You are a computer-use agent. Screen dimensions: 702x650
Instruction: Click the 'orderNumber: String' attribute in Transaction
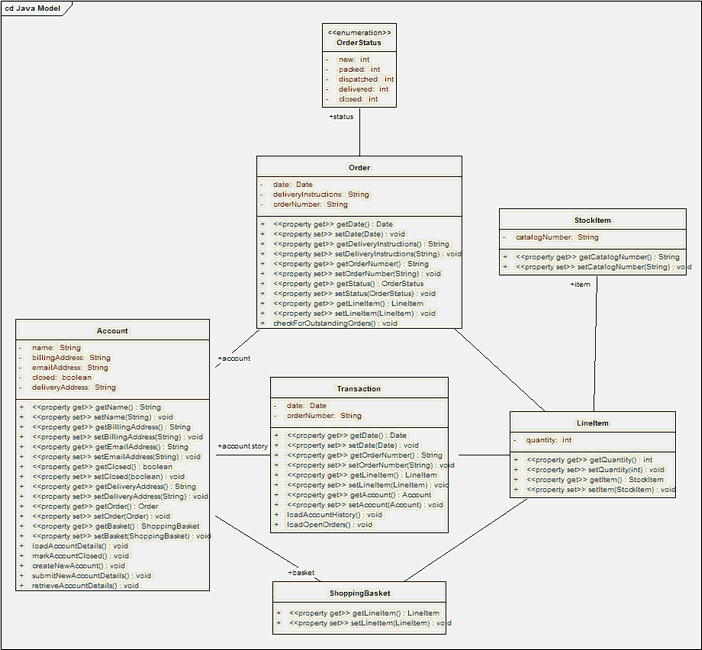(x=324, y=415)
